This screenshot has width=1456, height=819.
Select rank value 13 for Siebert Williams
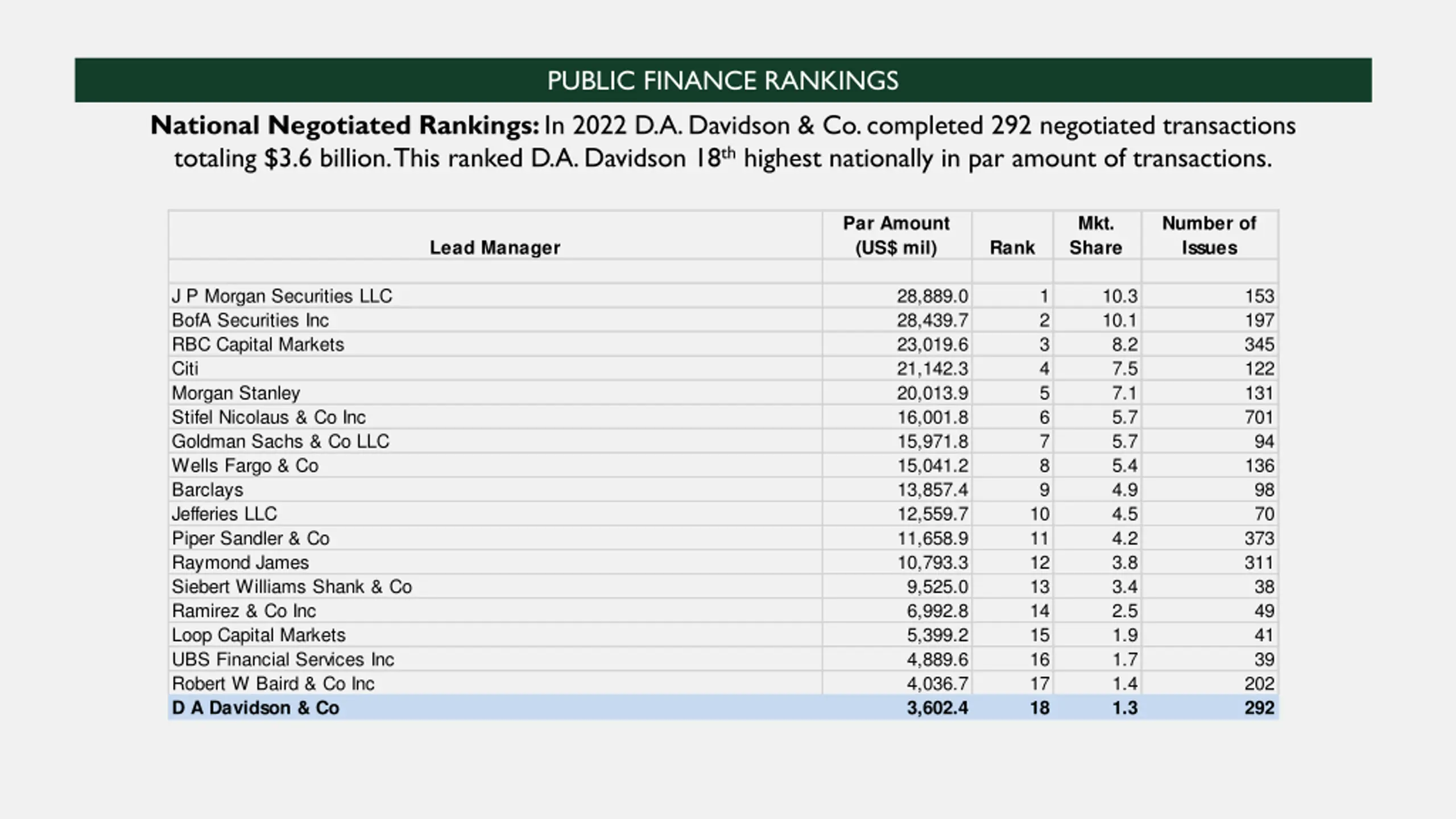pyautogui.click(x=1040, y=586)
